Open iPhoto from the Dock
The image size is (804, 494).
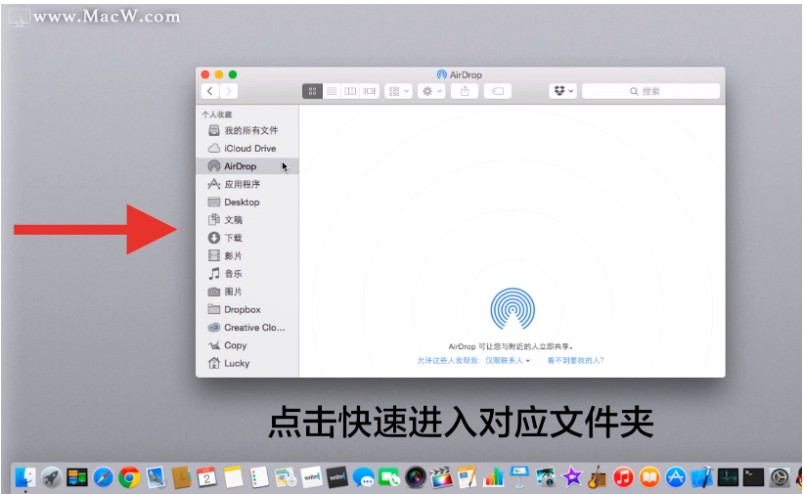click(x=546, y=478)
